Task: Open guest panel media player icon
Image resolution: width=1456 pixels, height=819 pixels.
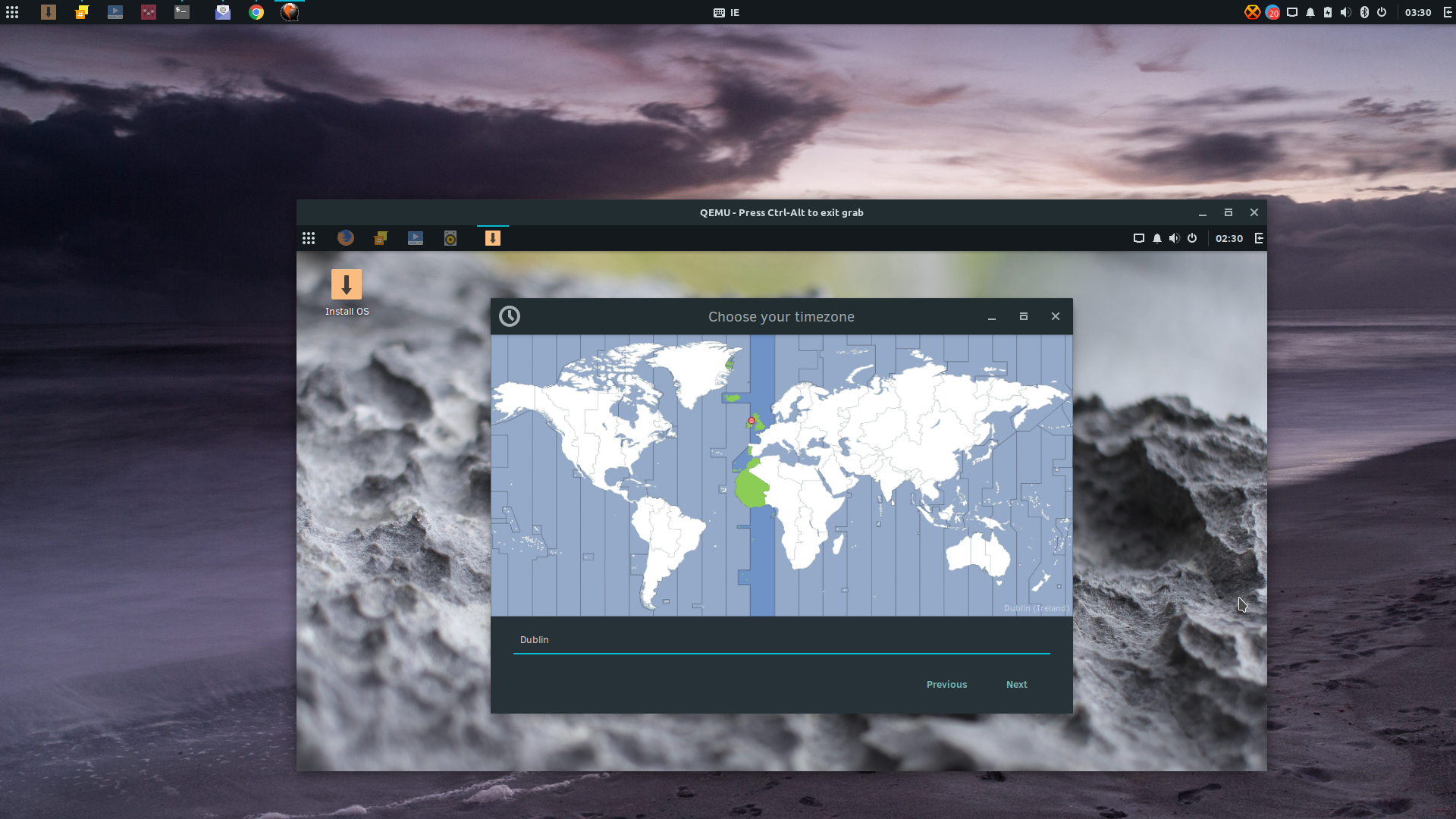Action: click(416, 238)
